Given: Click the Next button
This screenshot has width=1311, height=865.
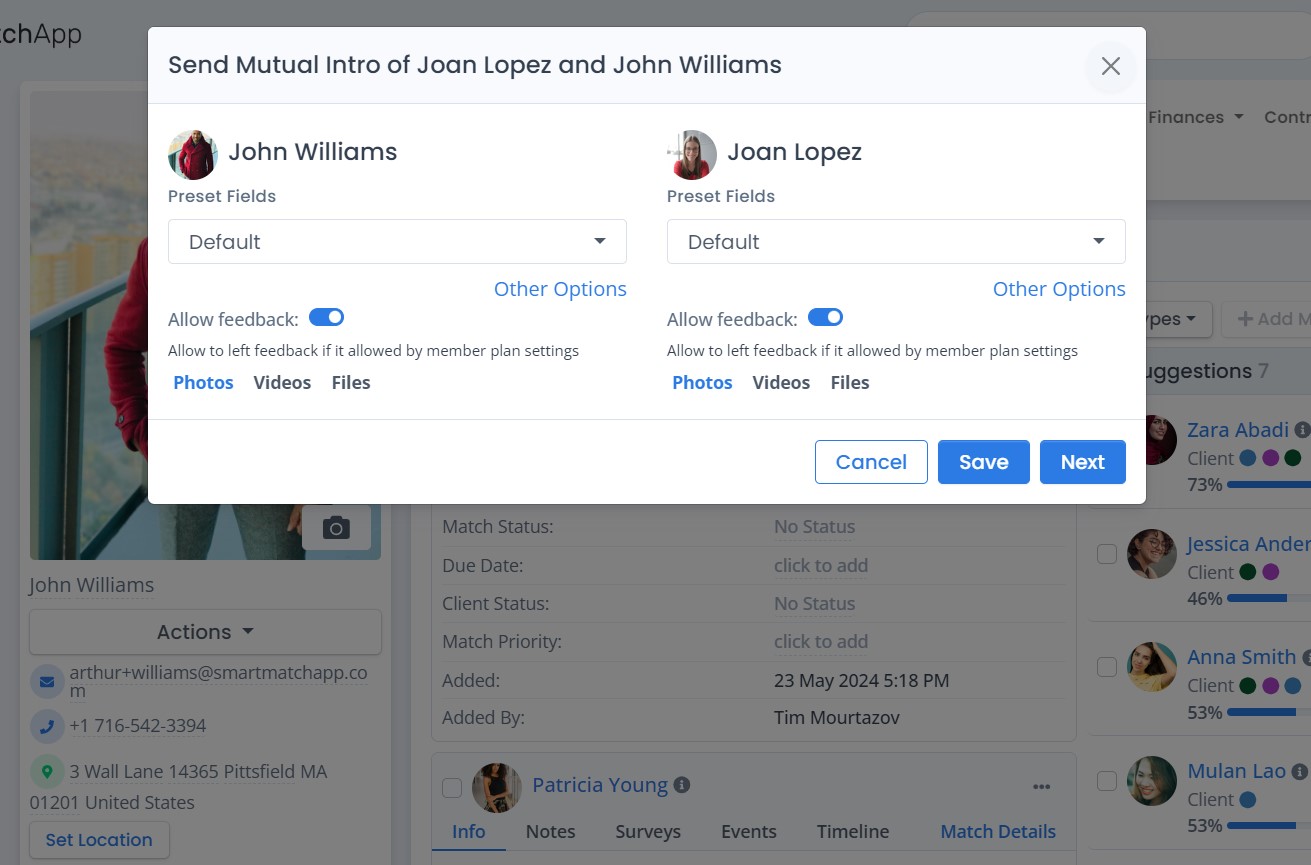Looking at the screenshot, I should coord(1082,462).
